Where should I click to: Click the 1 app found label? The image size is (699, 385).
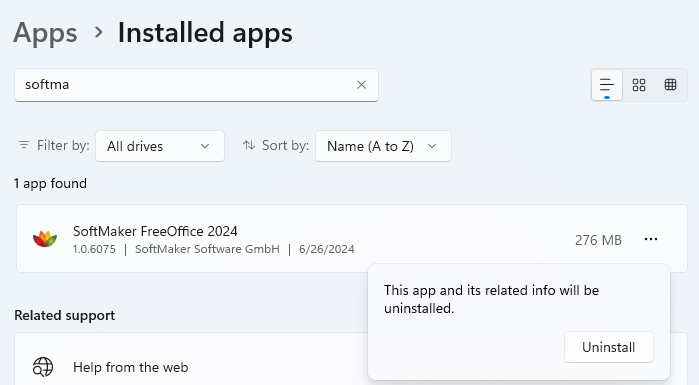(50, 184)
